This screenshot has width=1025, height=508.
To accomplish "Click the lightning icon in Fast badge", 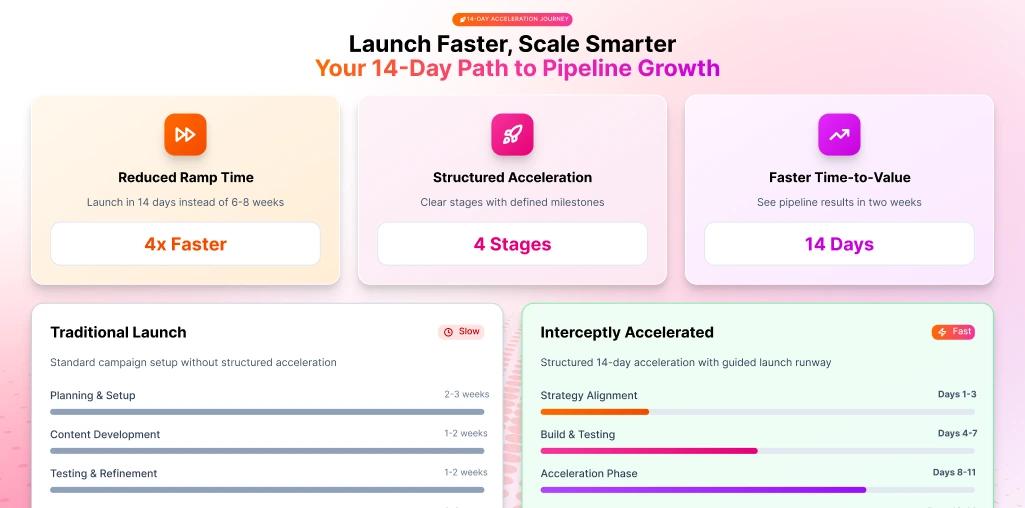I will (x=942, y=332).
